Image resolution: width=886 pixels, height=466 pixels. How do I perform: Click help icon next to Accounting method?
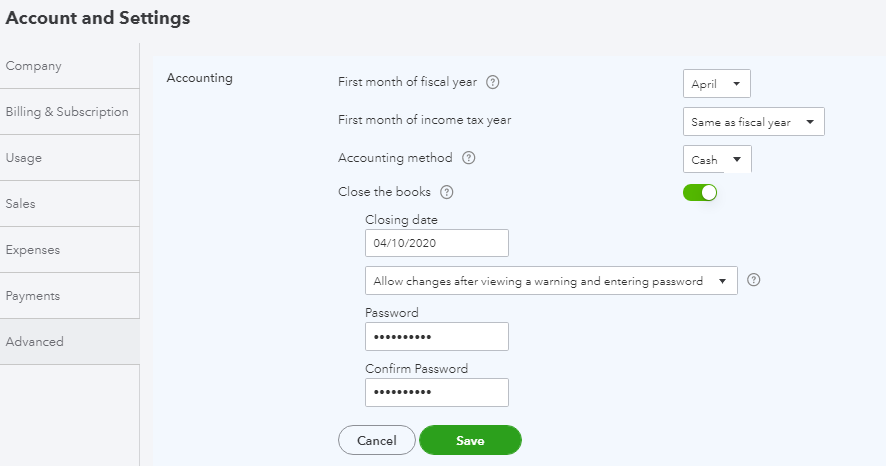point(469,158)
